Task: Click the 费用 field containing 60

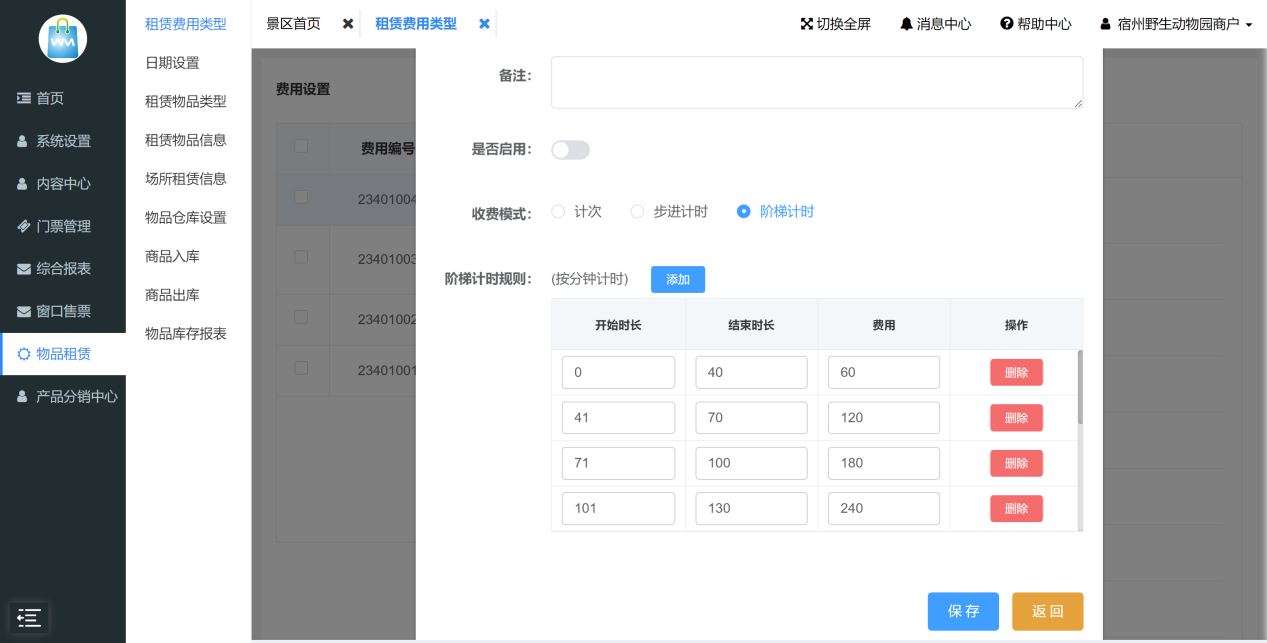Action: (884, 372)
